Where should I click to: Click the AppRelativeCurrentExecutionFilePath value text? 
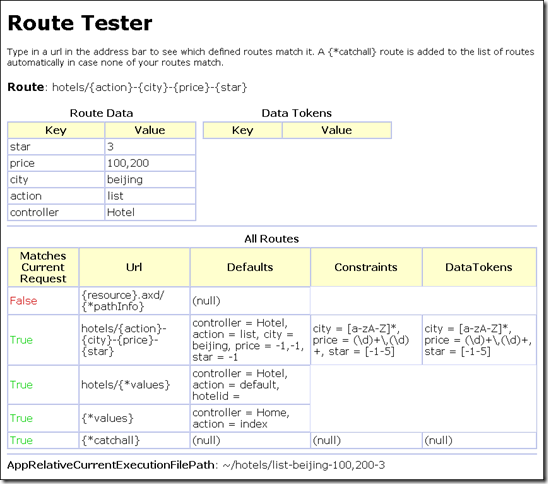click(x=303, y=465)
